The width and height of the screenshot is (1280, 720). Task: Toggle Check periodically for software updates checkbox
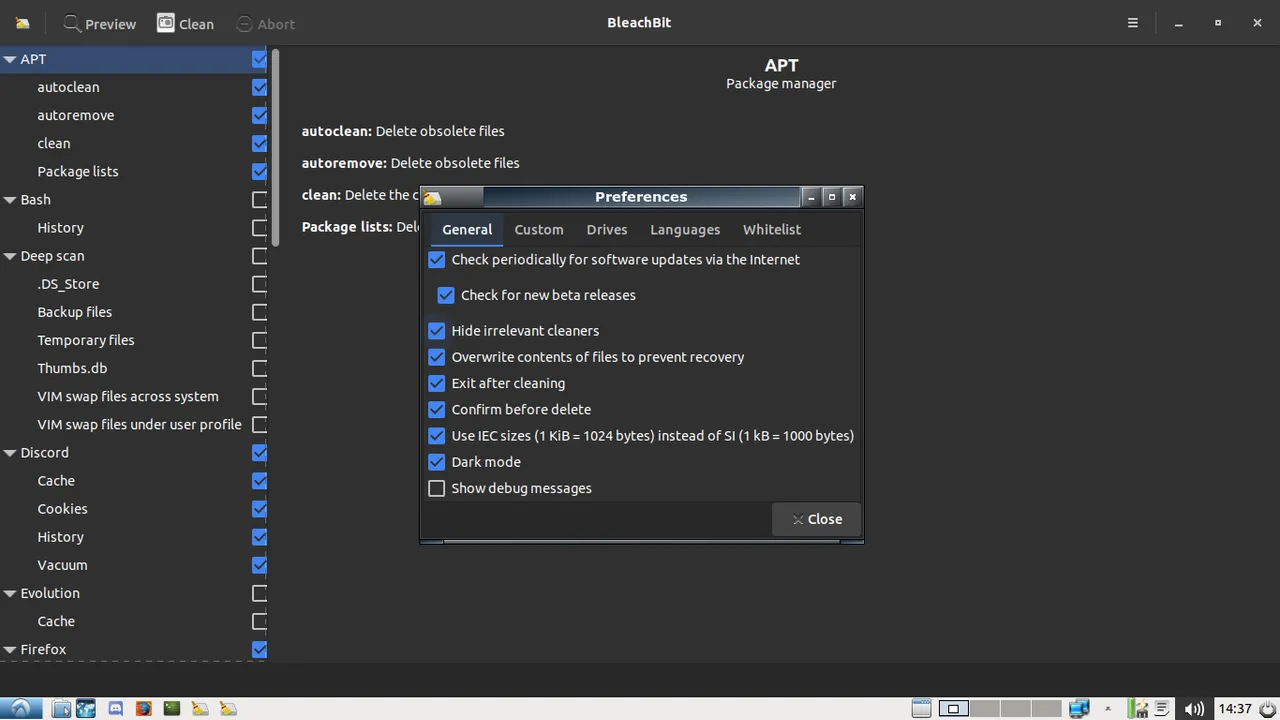436,260
